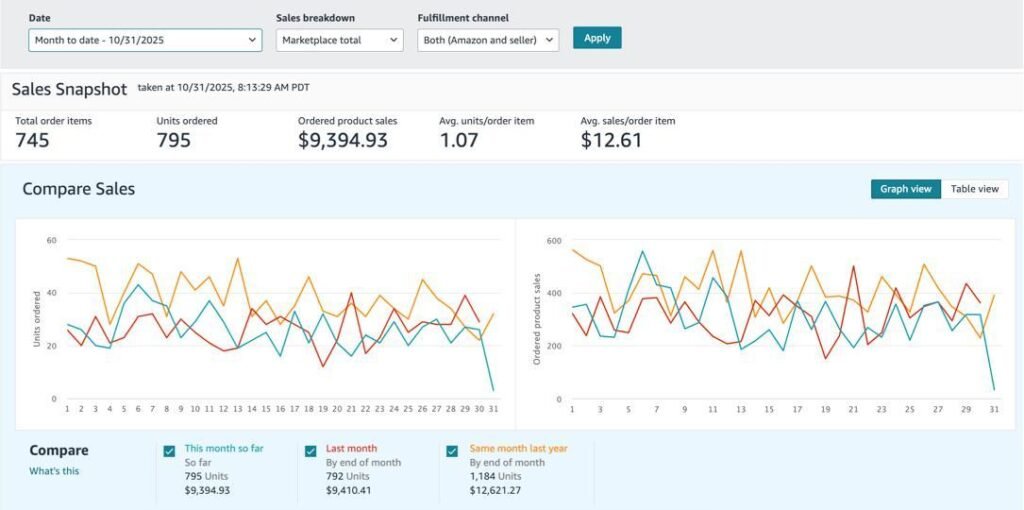Expand the Sales breakdown dropdown
The width and height of the screenshot is (1024, 510).
tap(339, 39)
